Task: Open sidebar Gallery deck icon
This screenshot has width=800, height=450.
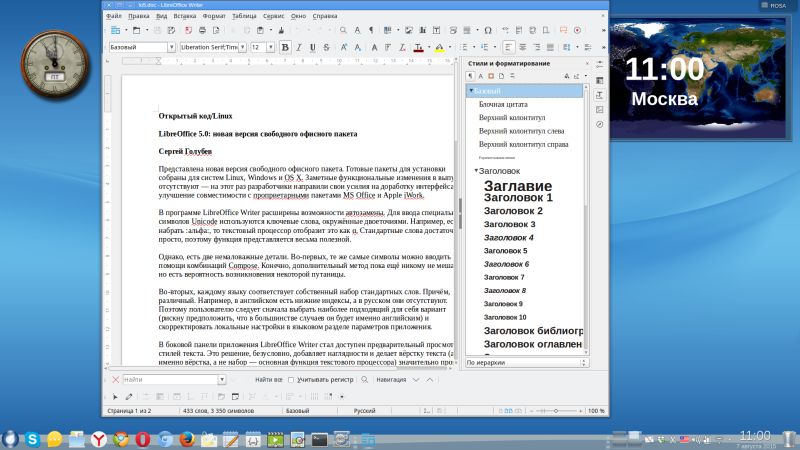Action: (599, 109)
